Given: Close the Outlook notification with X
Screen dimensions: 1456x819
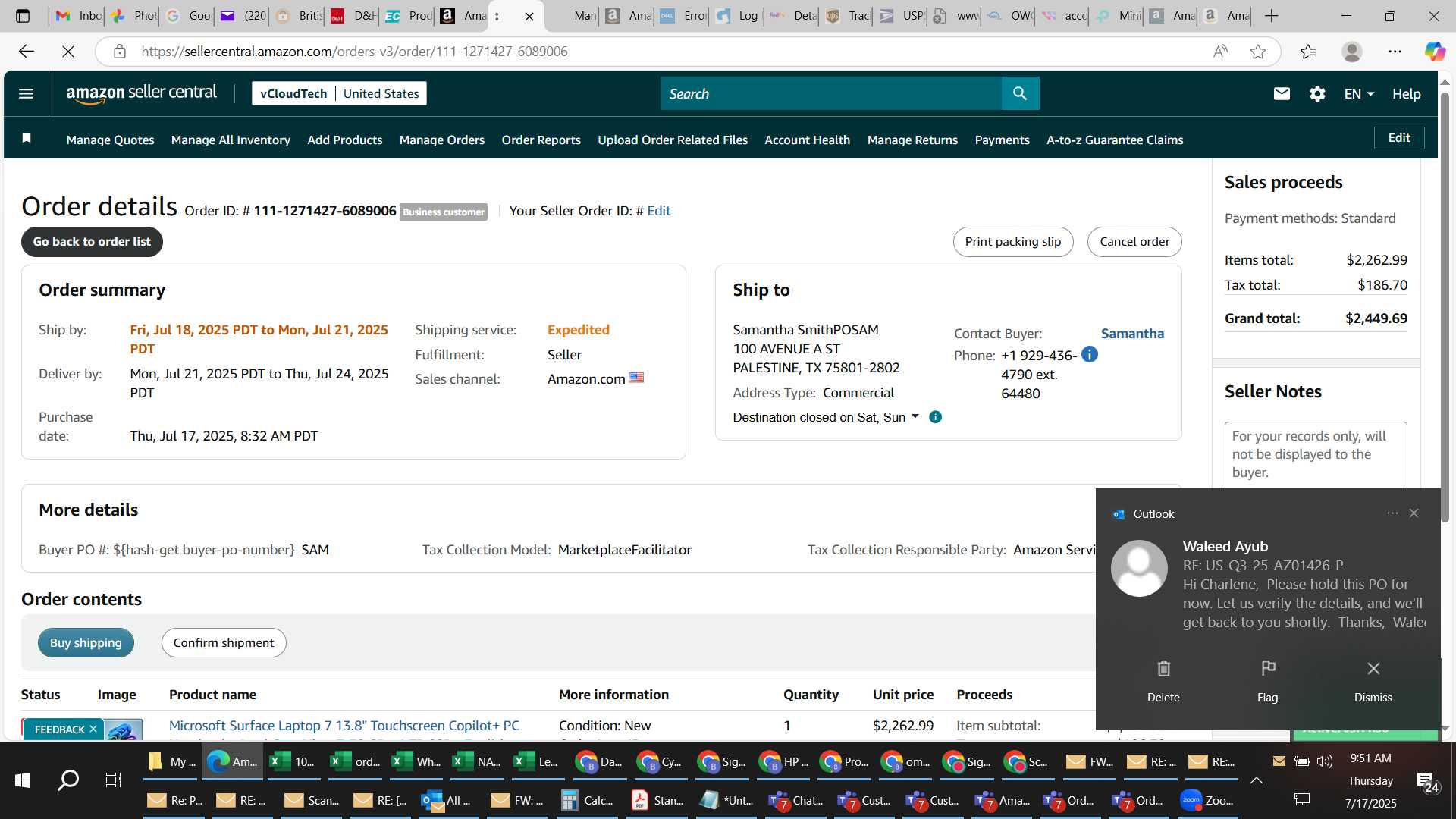Looking at the screenshot, I should [x=1414, y=513].
